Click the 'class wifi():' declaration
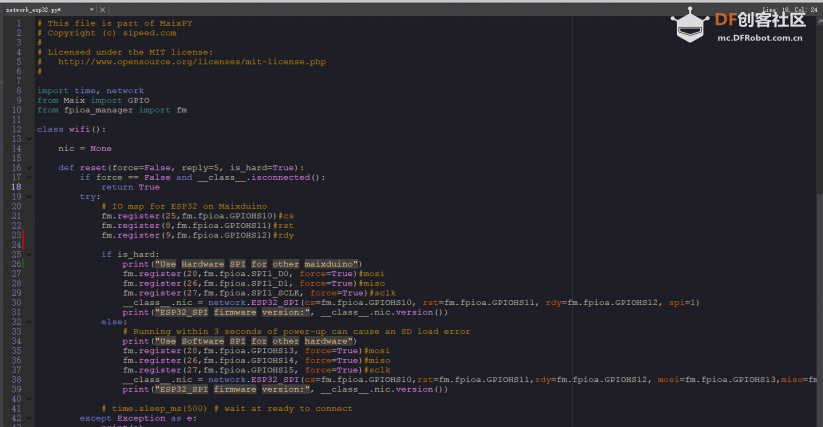Image resolution: width=823 pixels, height=427 pixels. pos(71,130)
